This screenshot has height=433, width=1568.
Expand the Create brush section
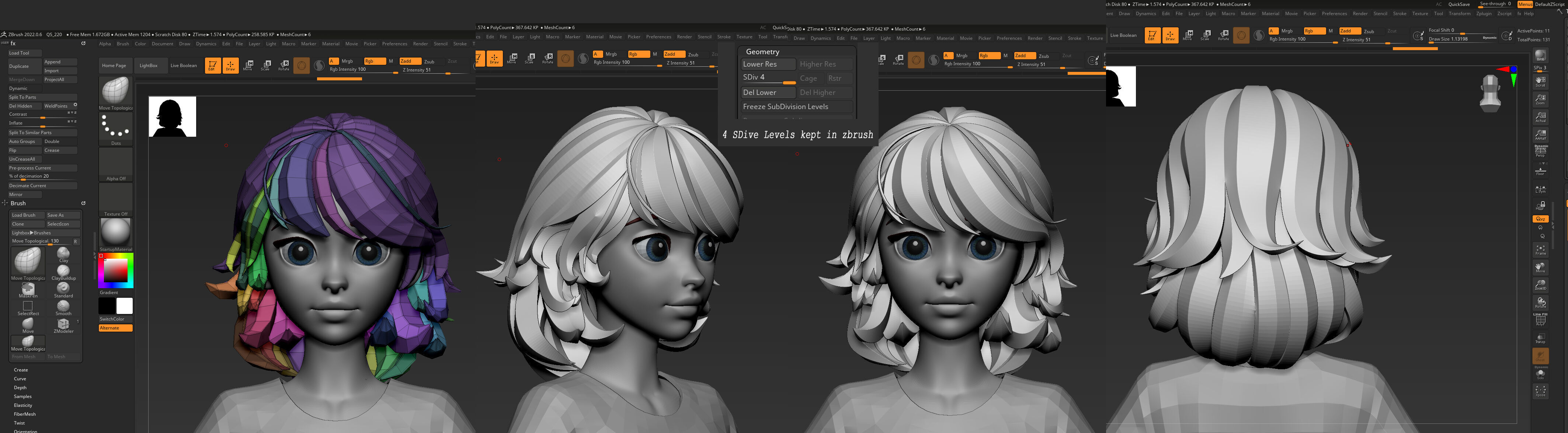[21, 370]
